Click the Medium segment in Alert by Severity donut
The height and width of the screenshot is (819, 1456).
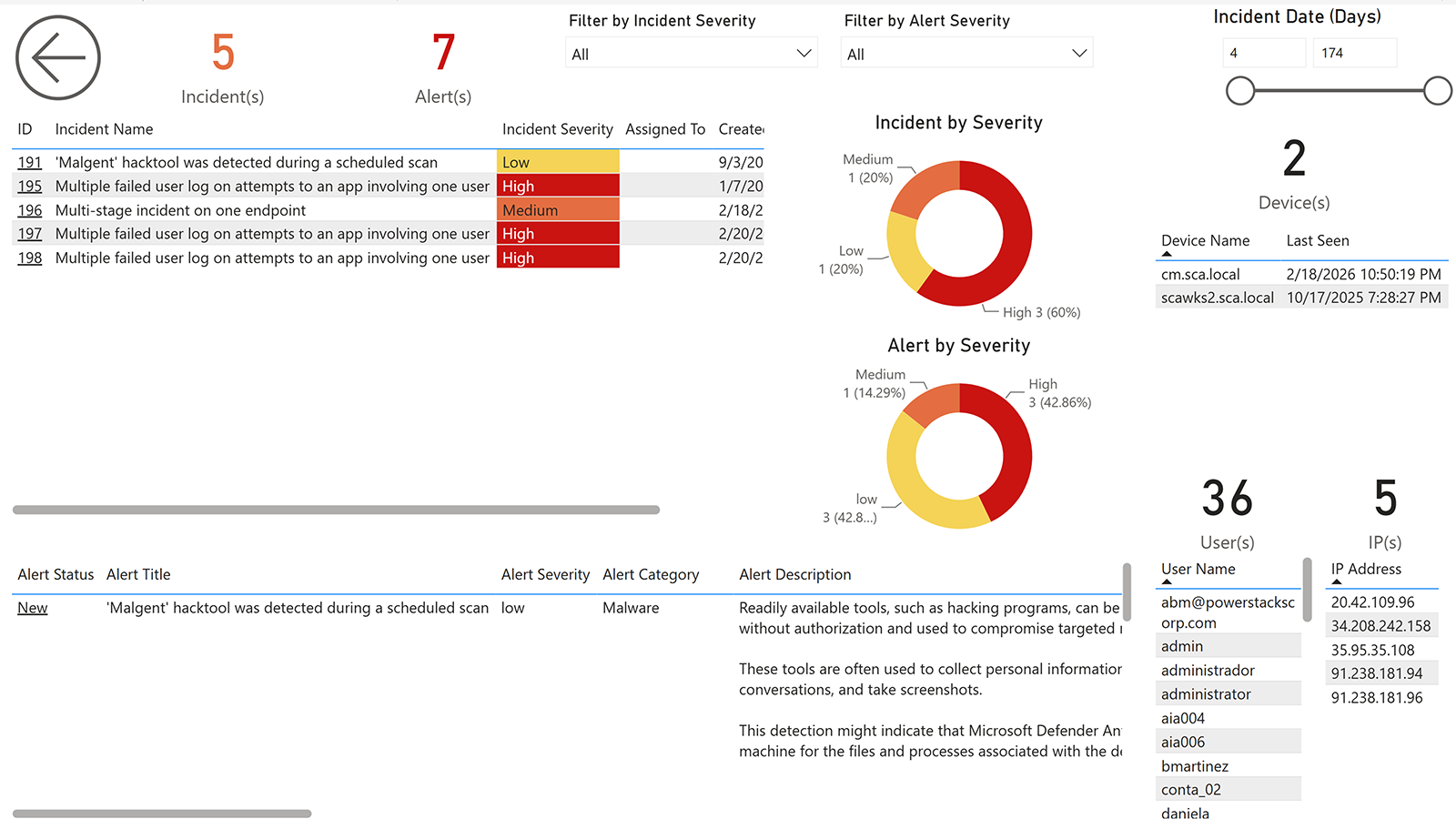click(x=933, y=404)
